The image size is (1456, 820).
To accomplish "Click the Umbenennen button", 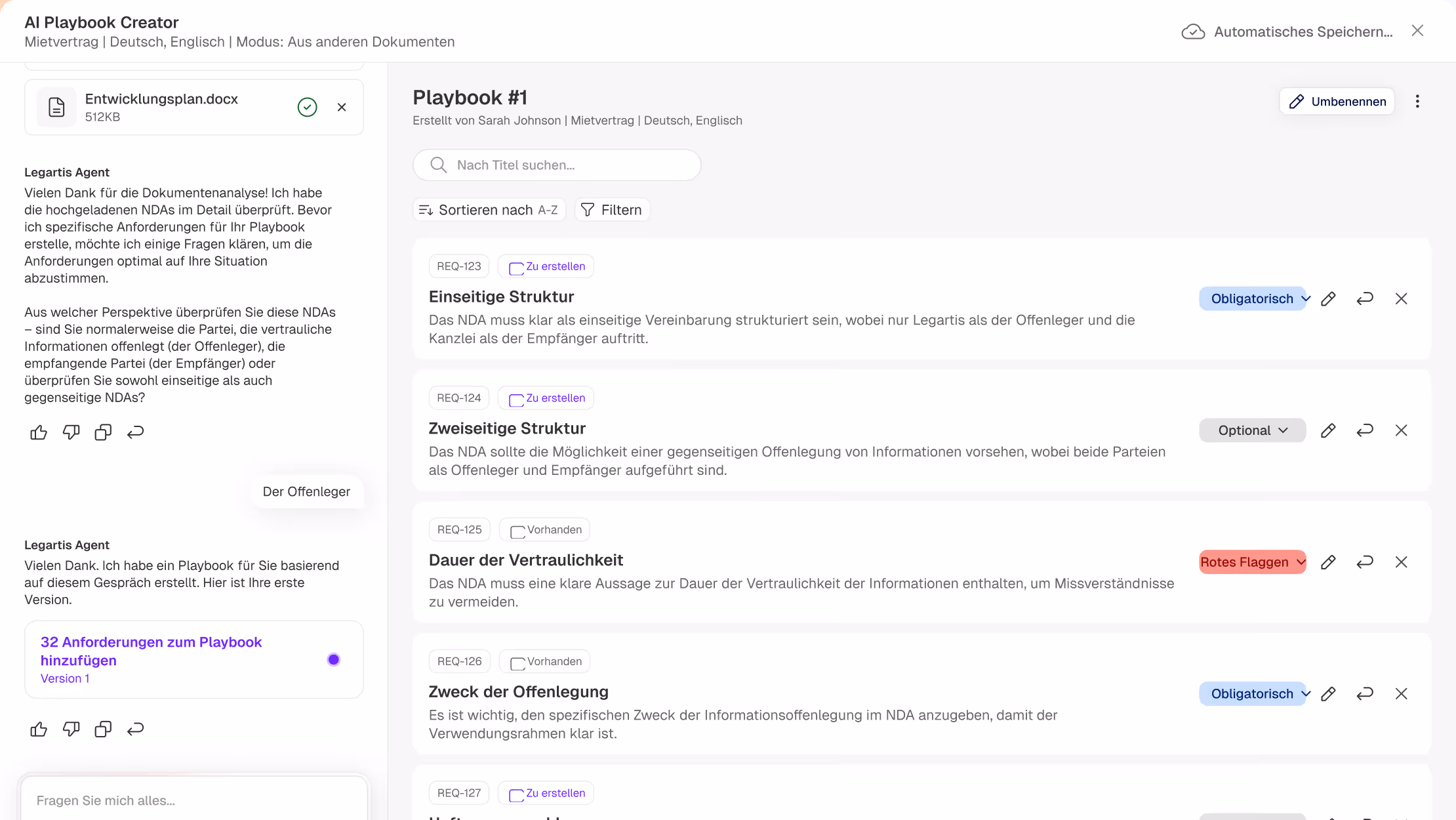I will [x=1337, y=101].
